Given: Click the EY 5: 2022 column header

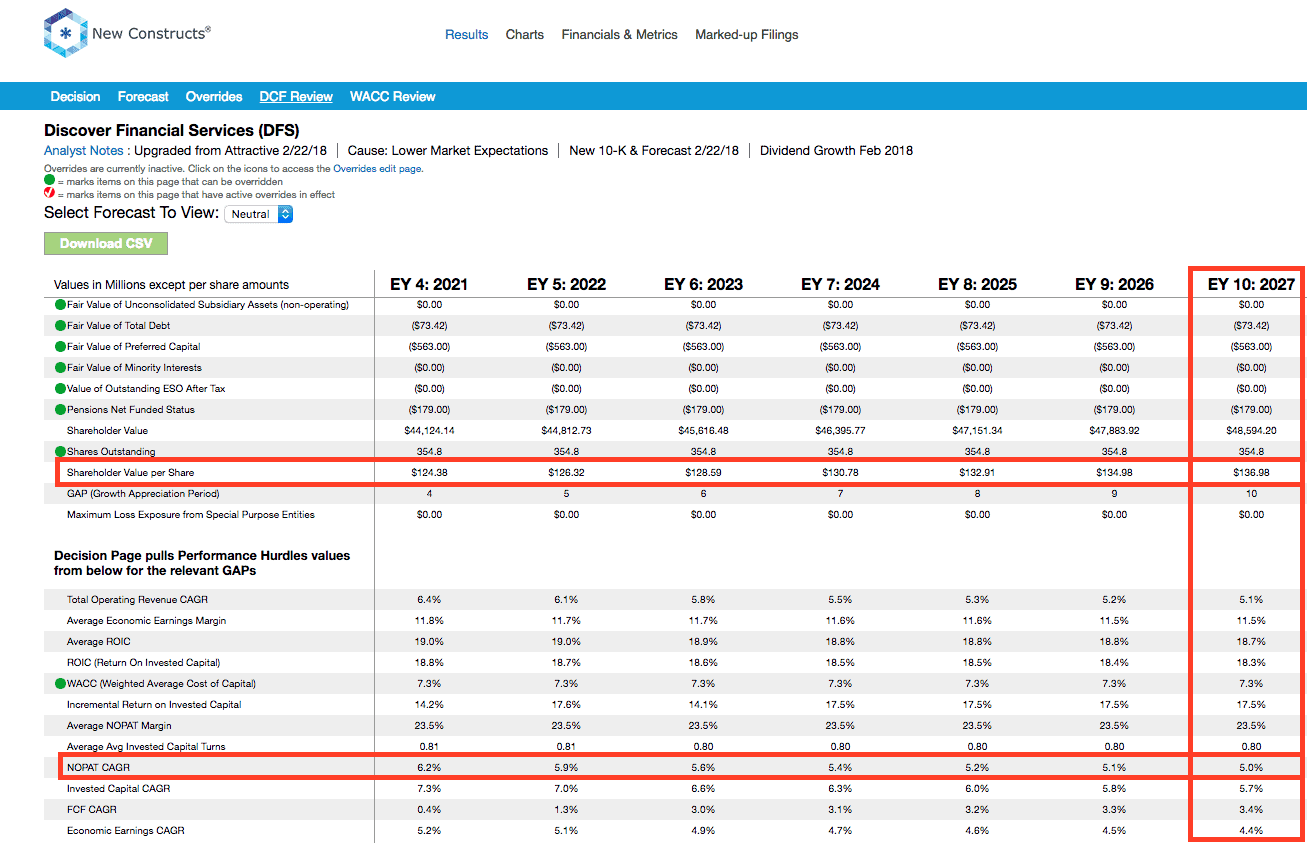Looking at the screenshot, I should (566, 284).
